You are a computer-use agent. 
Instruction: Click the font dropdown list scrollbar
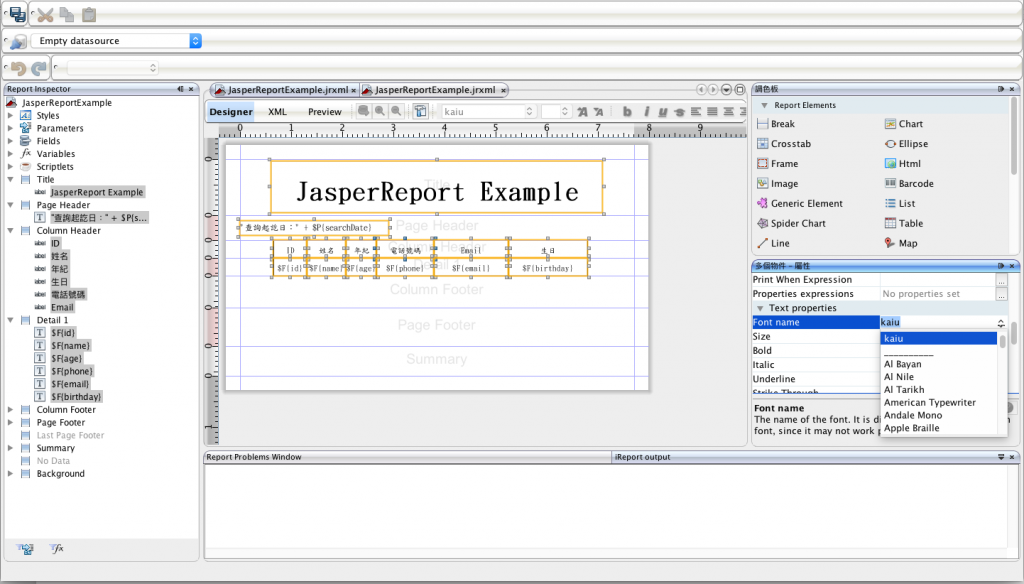1002,342
